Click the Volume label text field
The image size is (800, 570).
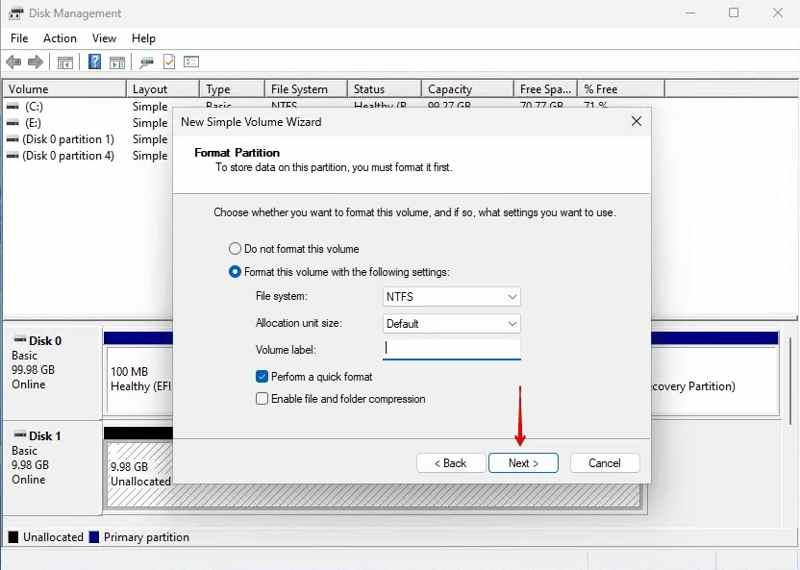click(x=452, y=349)
